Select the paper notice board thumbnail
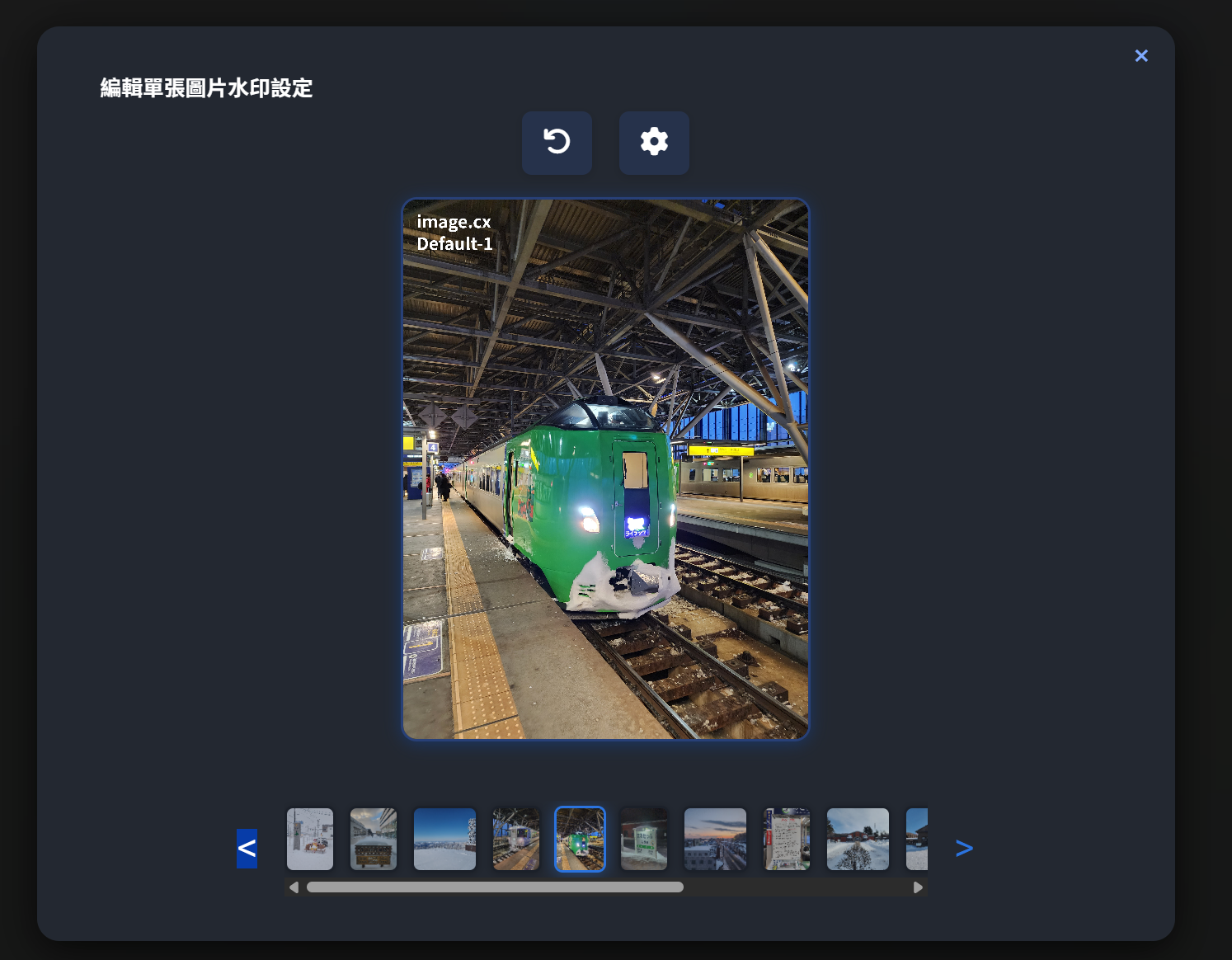The width and height of the screenshot is (1232, 960). tap(787, 839)
